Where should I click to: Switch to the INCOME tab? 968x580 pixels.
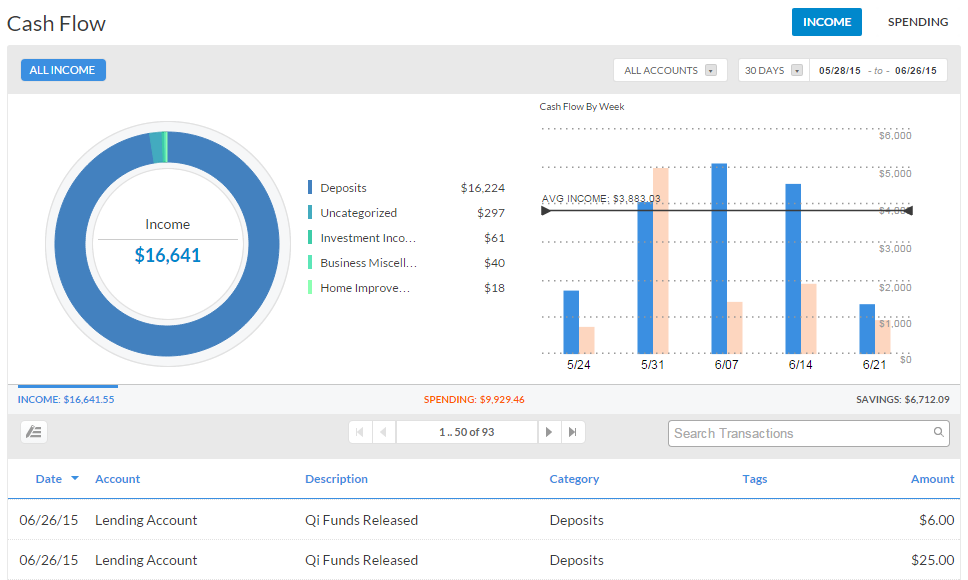[x=827, y=22]
